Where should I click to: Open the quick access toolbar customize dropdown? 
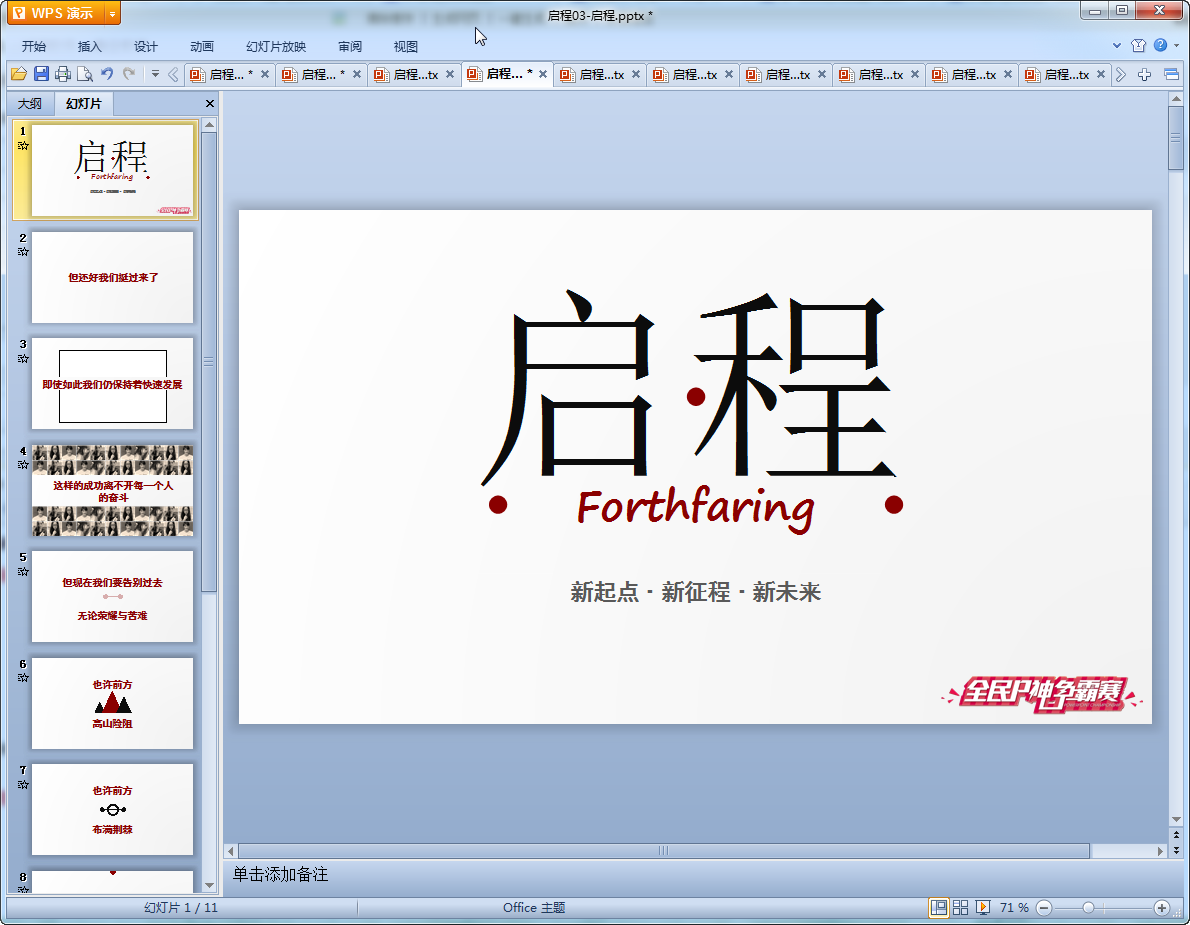[155, 74]
